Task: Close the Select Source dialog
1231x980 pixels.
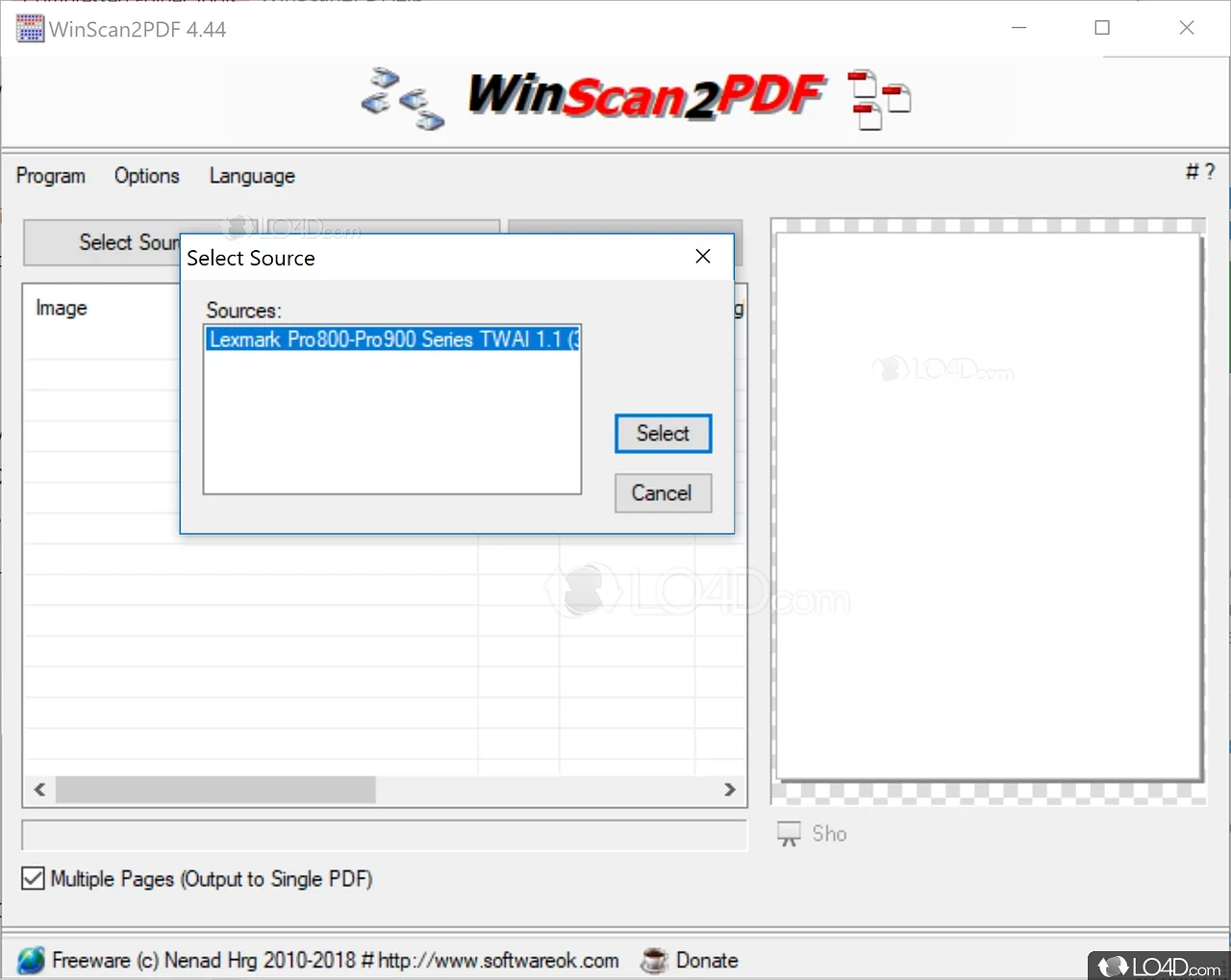Action: (703, 256)
